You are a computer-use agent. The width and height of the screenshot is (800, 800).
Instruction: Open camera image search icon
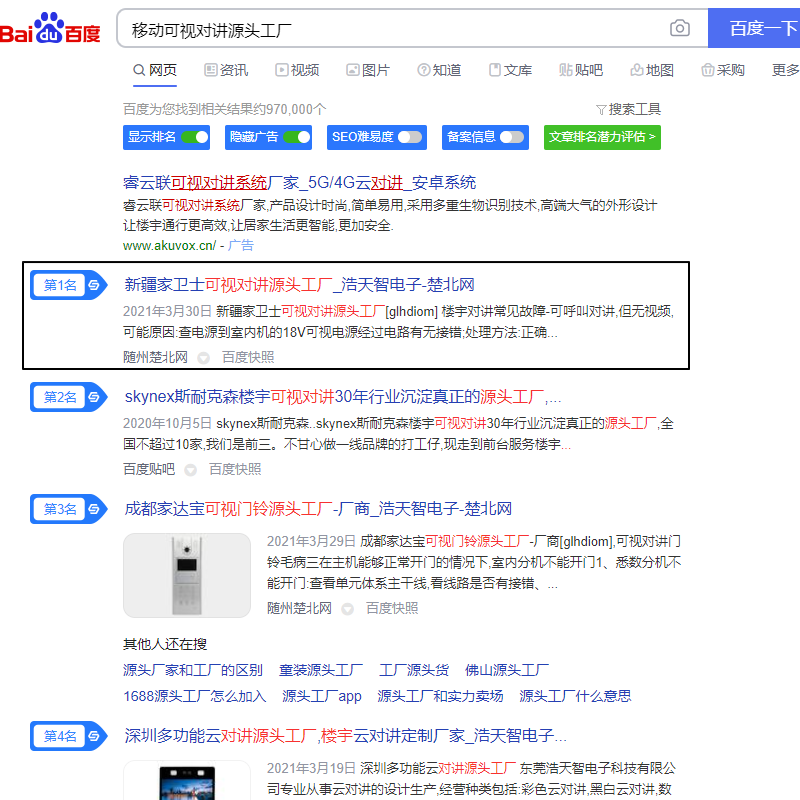point(679,28)
